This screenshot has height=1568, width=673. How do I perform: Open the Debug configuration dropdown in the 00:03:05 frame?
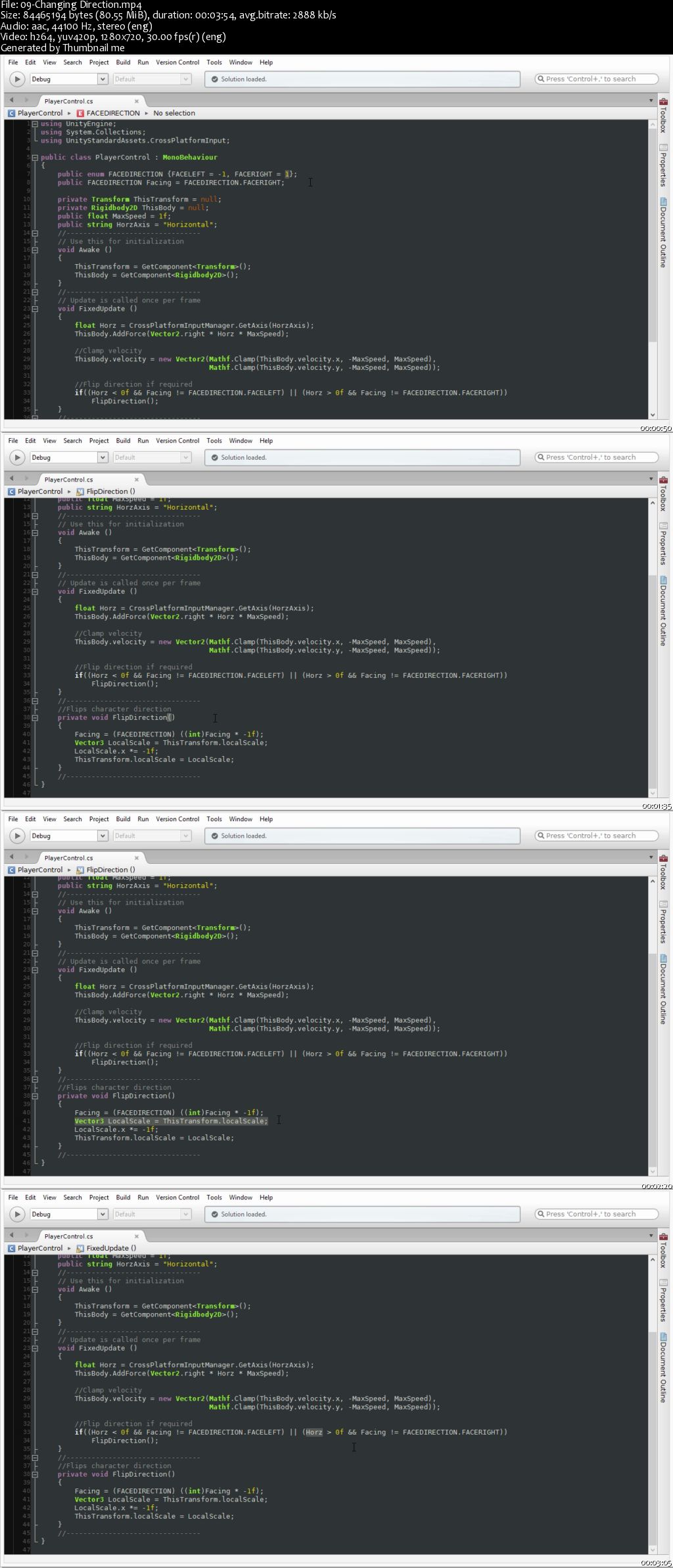(68, 1215)
